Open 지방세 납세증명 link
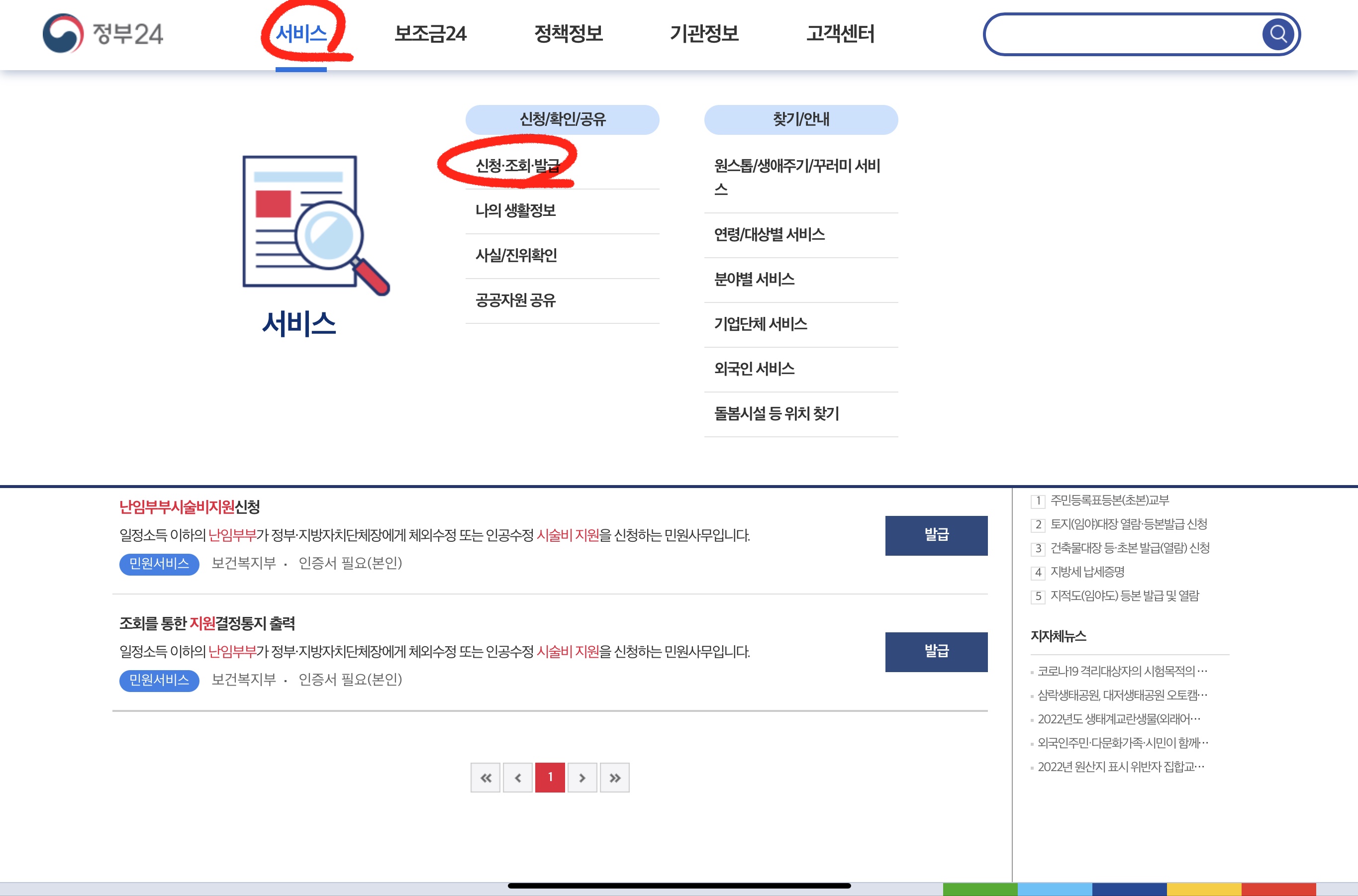 pyautogui.click(x=1088, y=572)
